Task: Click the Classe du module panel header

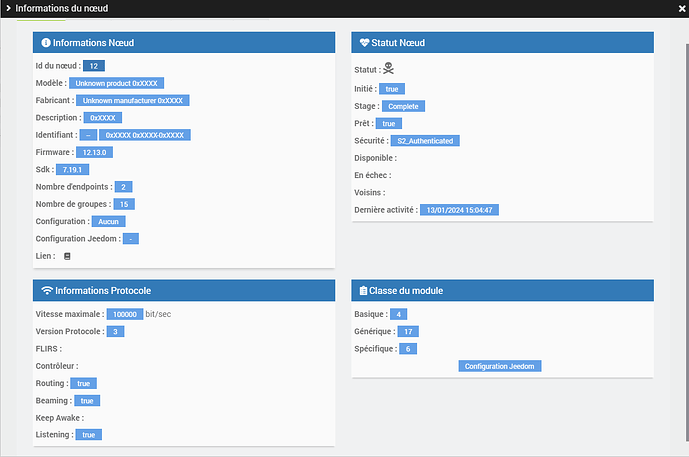Action: [x=503, y=290]
